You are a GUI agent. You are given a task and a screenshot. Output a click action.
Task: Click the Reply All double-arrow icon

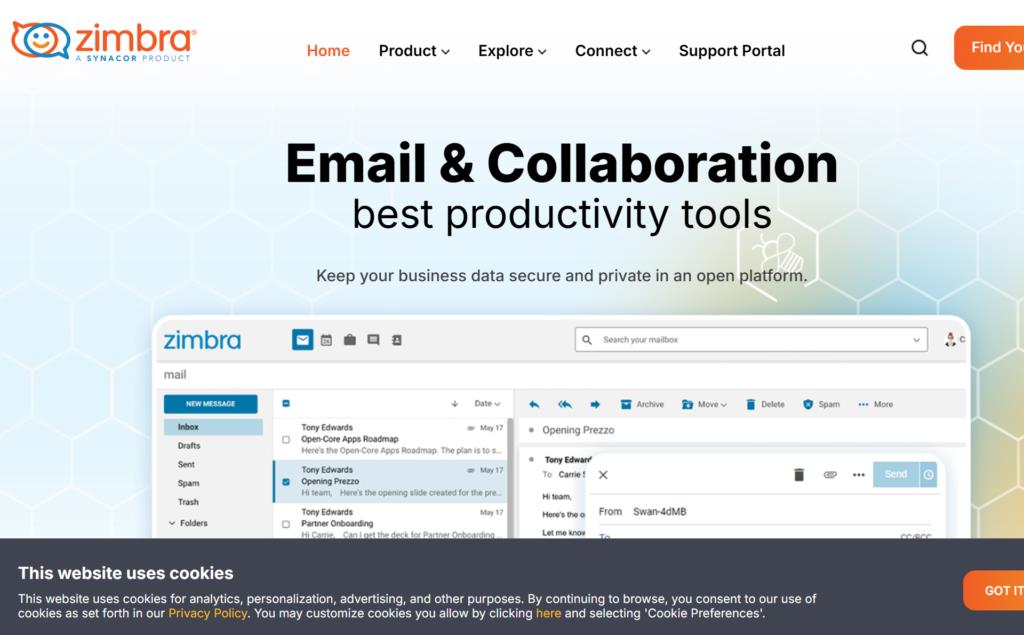point(565,404)
